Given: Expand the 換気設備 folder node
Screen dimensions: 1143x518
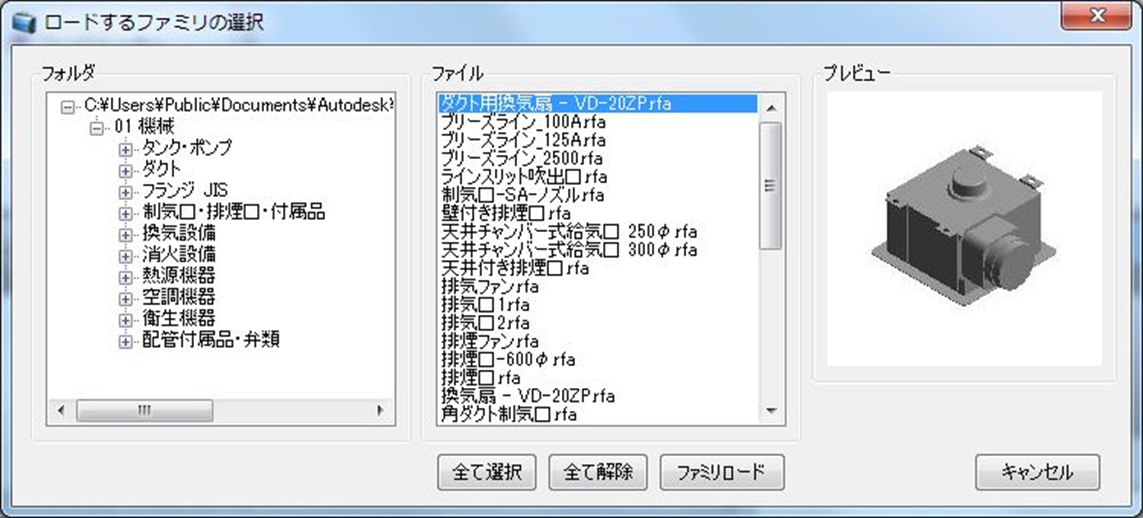Looking at the screenshot, I should (126, 234).
